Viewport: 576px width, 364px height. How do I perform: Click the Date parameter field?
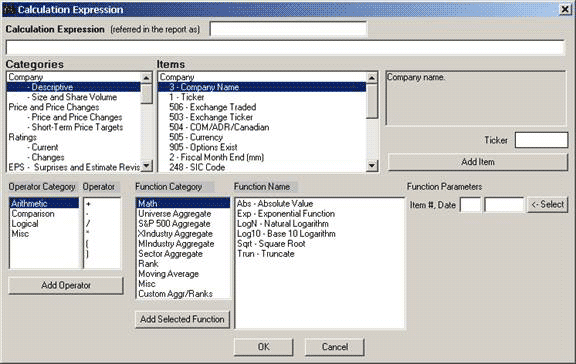click(504, 205)
